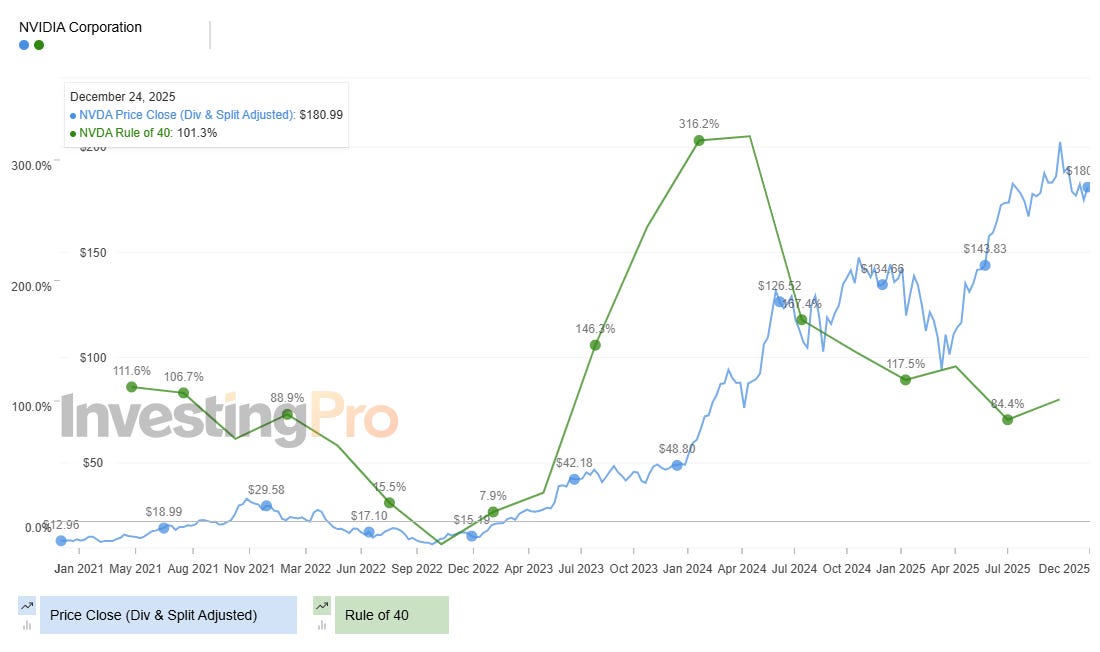Viewport: 1100px width, 652px height.
Task: Click the 101.3% Rule of 40 tooltip value
Action: coord(196,133)
